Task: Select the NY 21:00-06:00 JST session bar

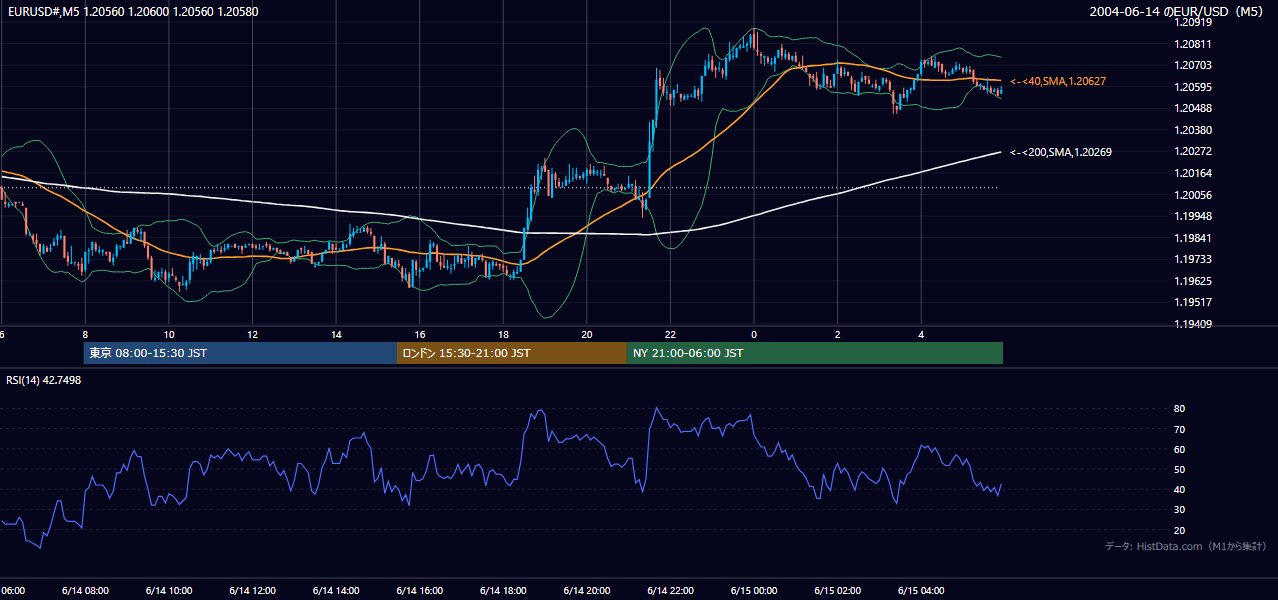Action: (x=815, y=353)
